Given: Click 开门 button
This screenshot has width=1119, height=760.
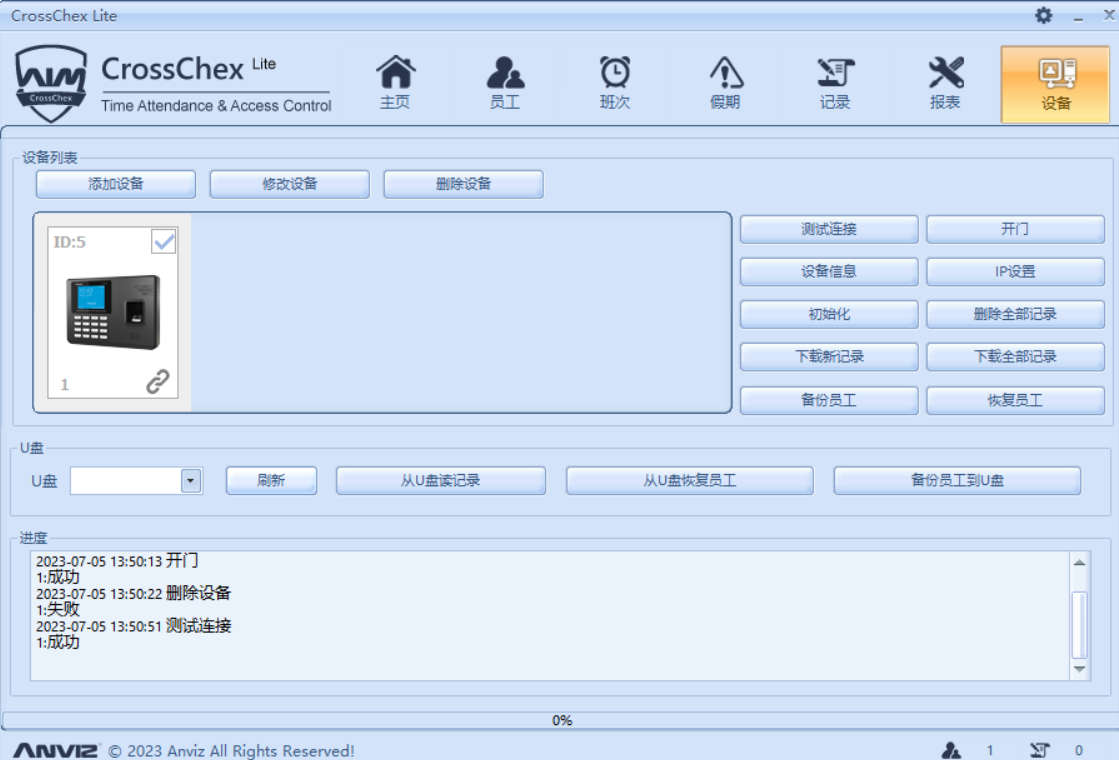Looking at the screenshot, I should [1016, 229].
